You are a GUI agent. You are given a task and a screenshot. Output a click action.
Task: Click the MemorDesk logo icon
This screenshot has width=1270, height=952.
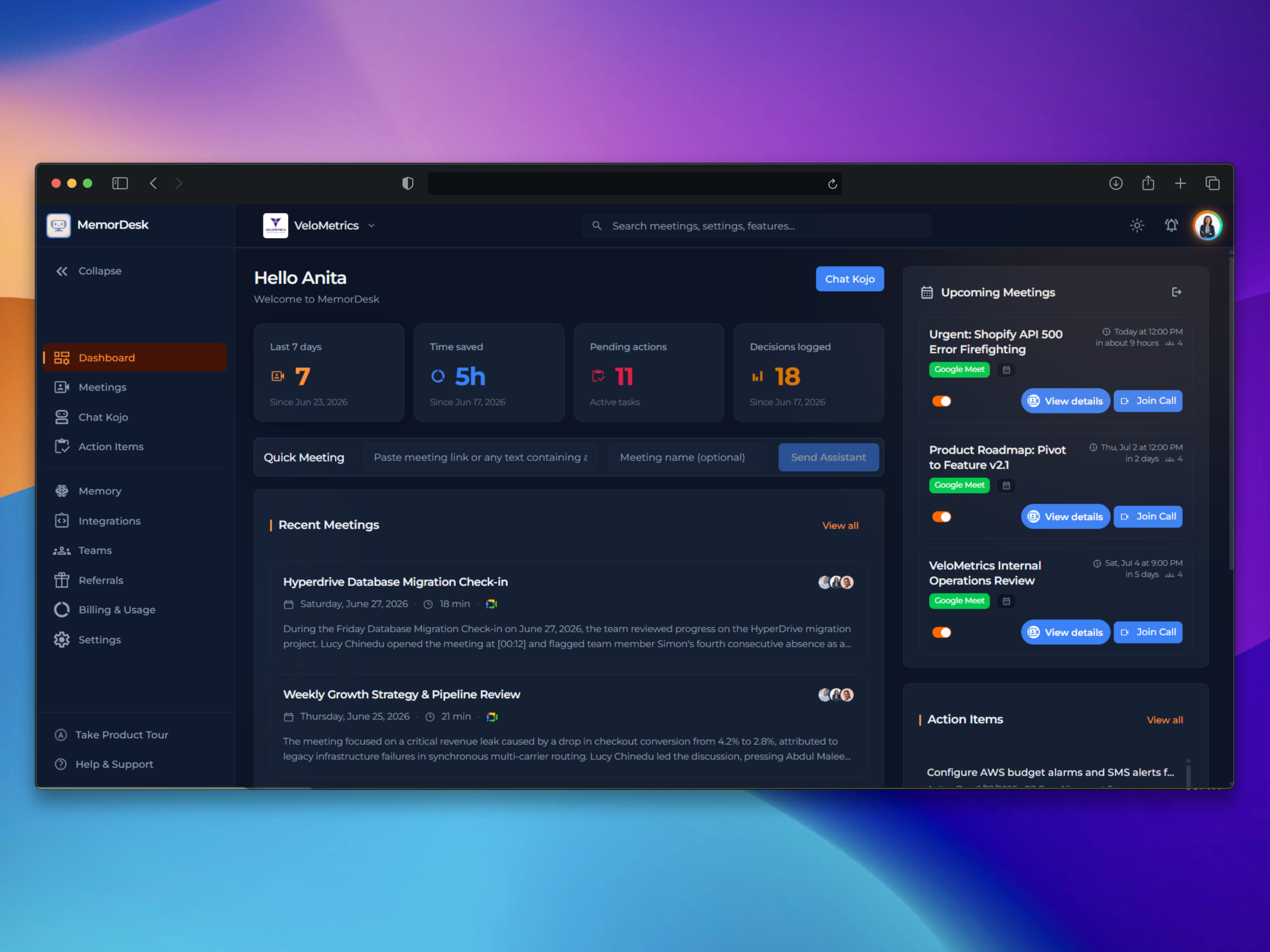point(59,225)
